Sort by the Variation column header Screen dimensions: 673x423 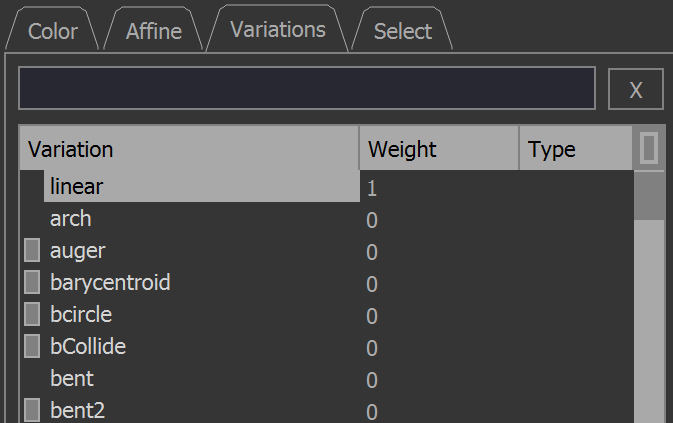189,148
